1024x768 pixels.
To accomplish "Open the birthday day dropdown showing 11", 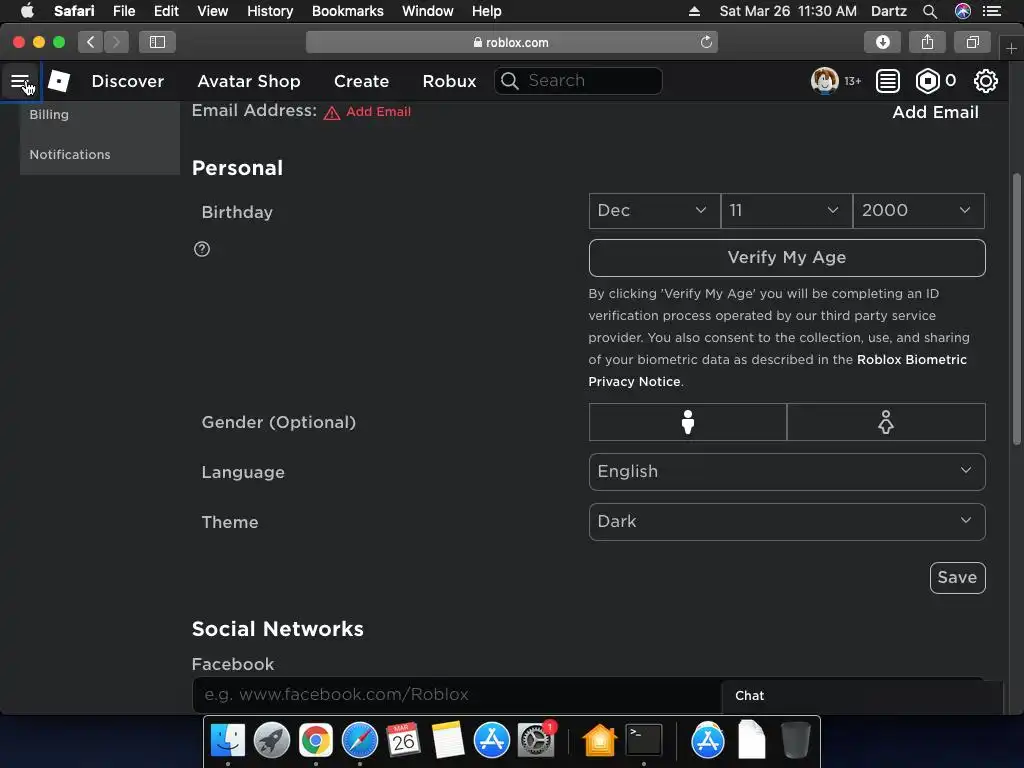I will click(786, 210).
